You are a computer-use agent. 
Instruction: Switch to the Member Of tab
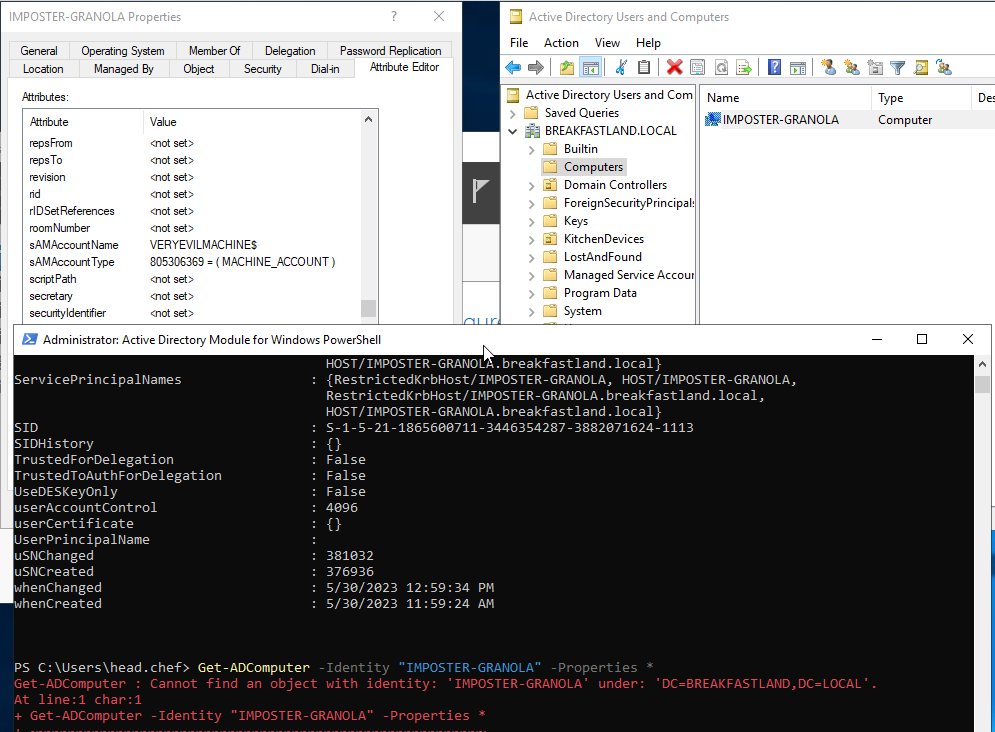point(214,51)
